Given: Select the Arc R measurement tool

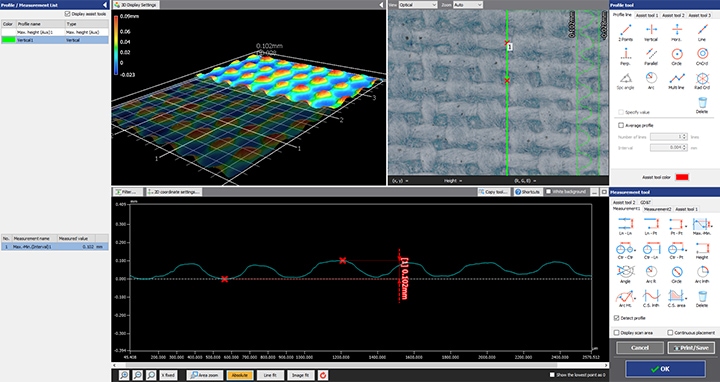Looking at the screenshot, I should 651,275.
